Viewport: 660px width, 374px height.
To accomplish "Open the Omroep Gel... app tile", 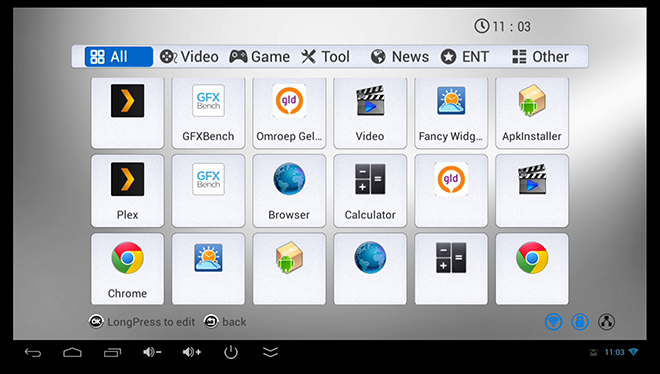I will (x=289, y=112).
